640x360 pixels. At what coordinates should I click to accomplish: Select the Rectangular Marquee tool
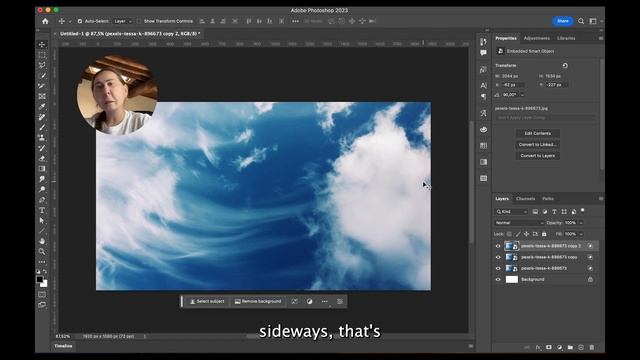tap(42, 55)
